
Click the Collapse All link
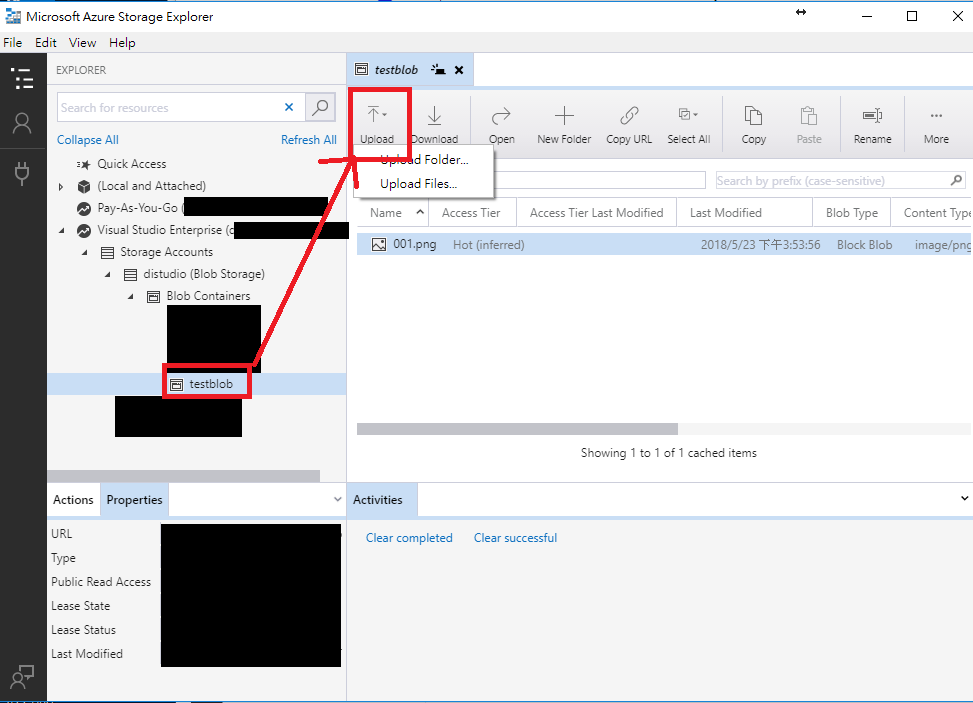pos(88,140)
